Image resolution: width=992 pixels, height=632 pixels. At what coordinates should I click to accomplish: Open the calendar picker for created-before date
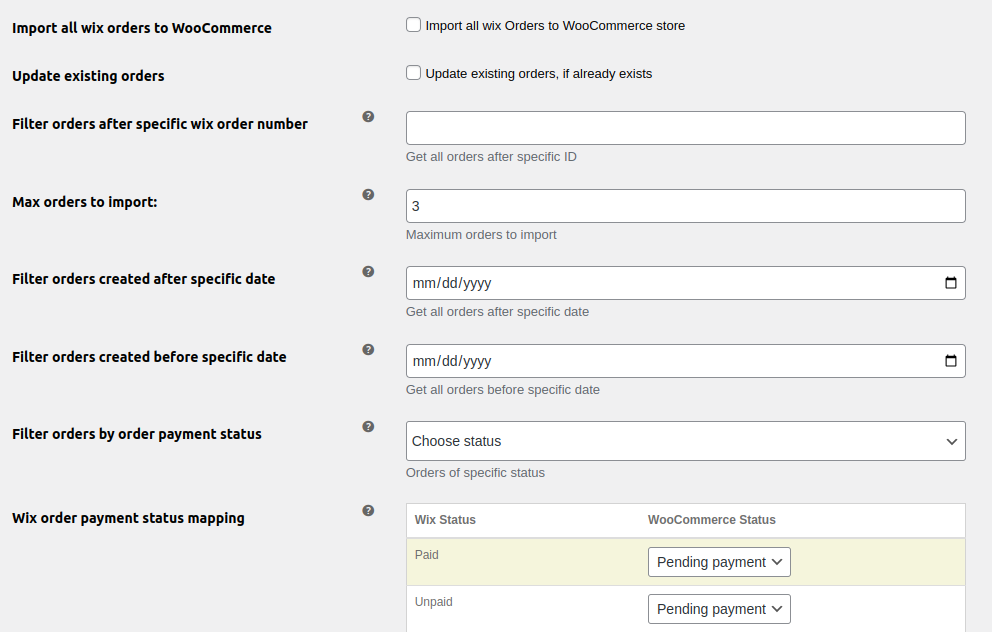pyautogui.click(x=949, y=361)
